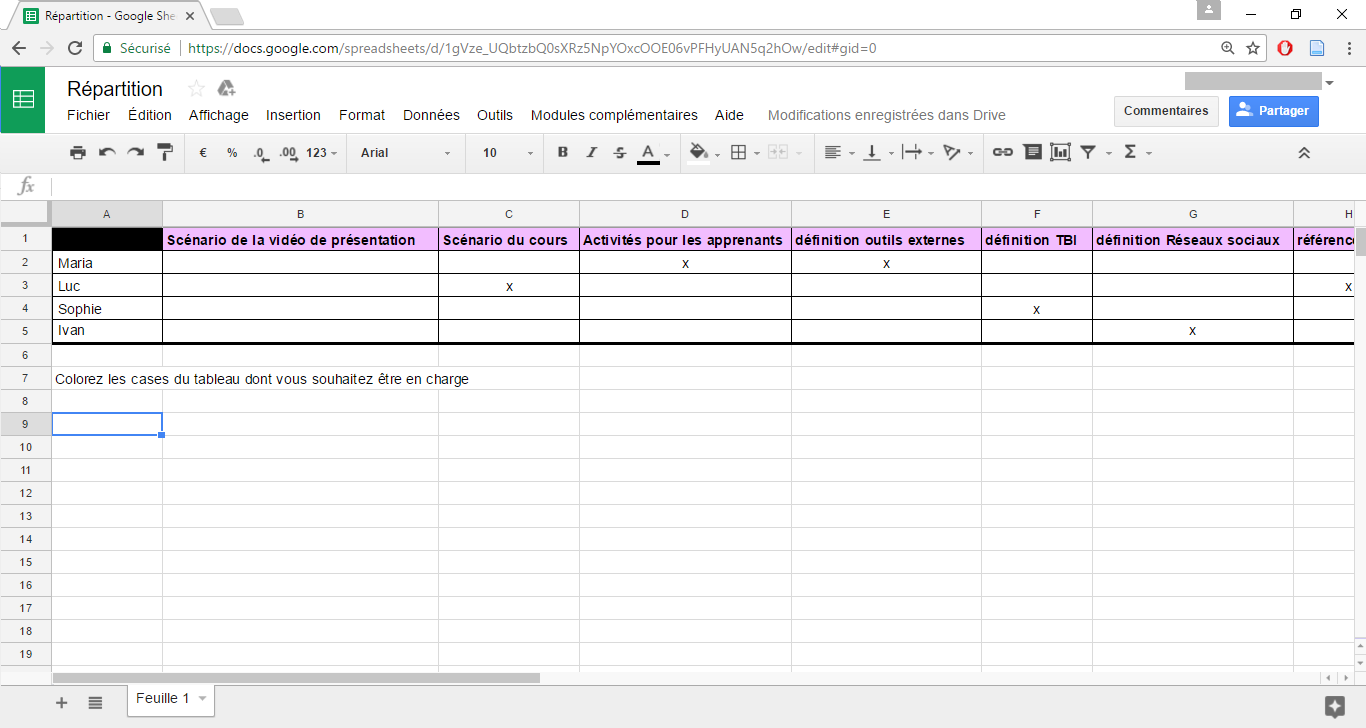Click the cell containing Maria
This screenshot has width=1366, height=728.
[x=107, y=263]
